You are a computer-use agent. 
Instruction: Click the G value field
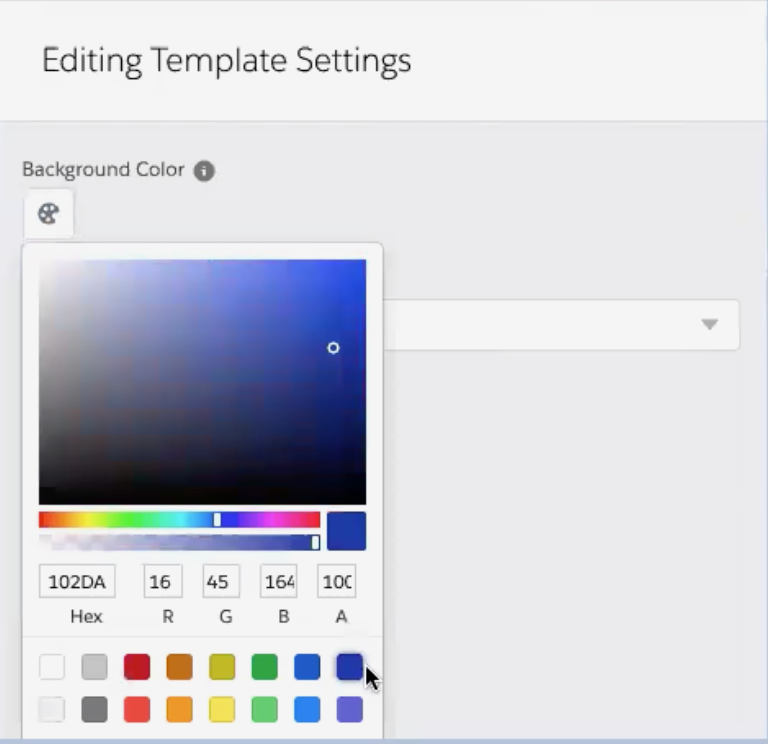point(221,581)
